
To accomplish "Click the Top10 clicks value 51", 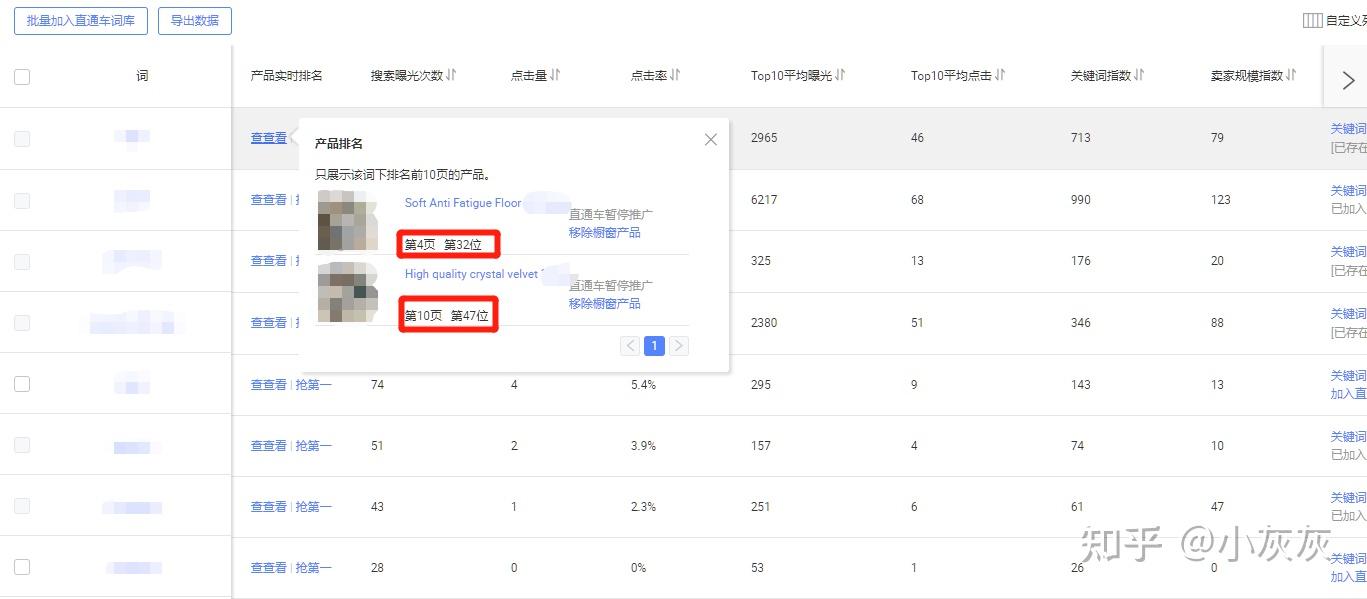I will click(x=918, y=323).
